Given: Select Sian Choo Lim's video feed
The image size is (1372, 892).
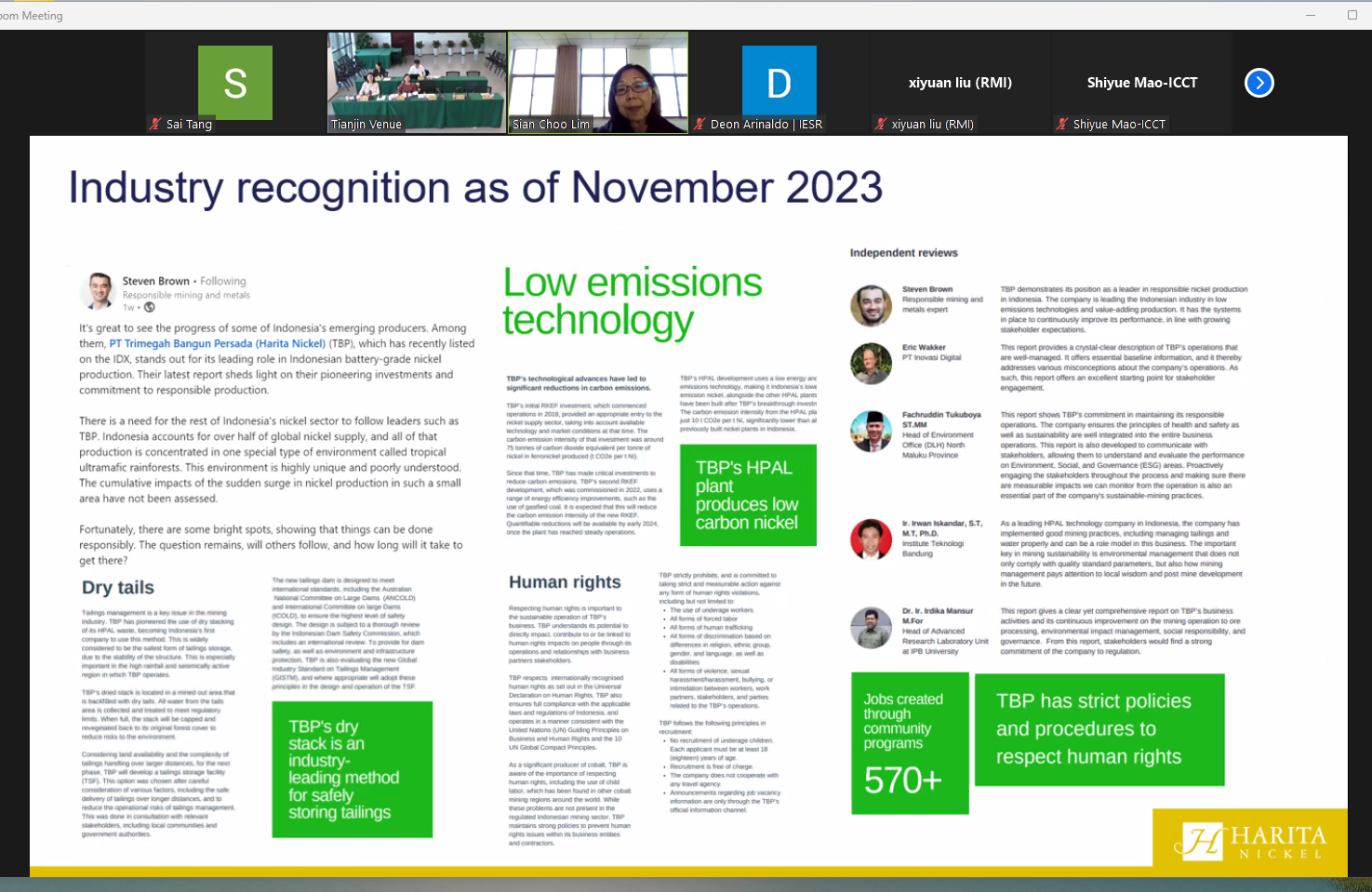Looking at the screenshot, I should pos(598,83).
